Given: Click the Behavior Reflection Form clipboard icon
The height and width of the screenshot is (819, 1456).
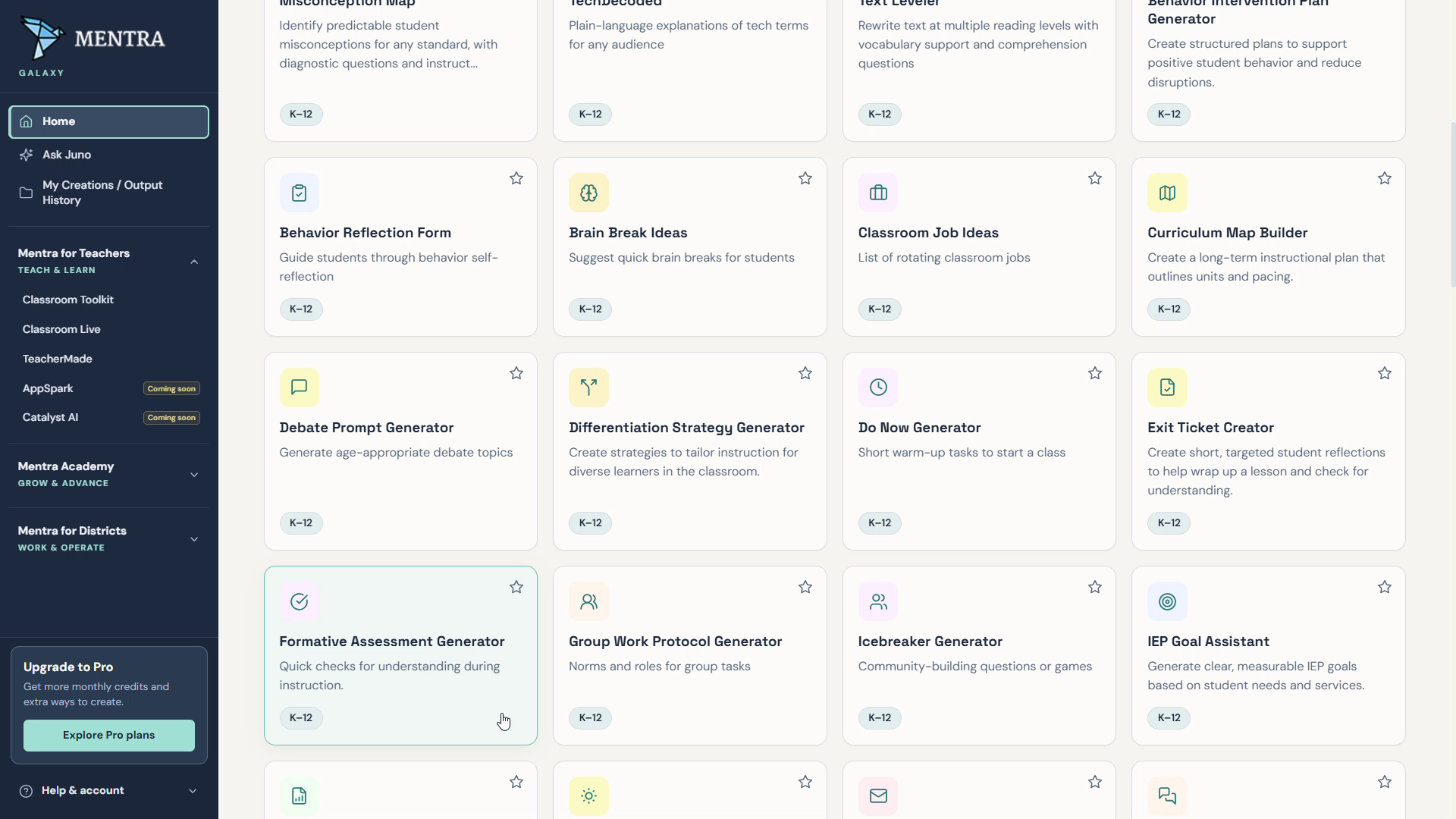Looking at the screenshot, I should 300,193.
